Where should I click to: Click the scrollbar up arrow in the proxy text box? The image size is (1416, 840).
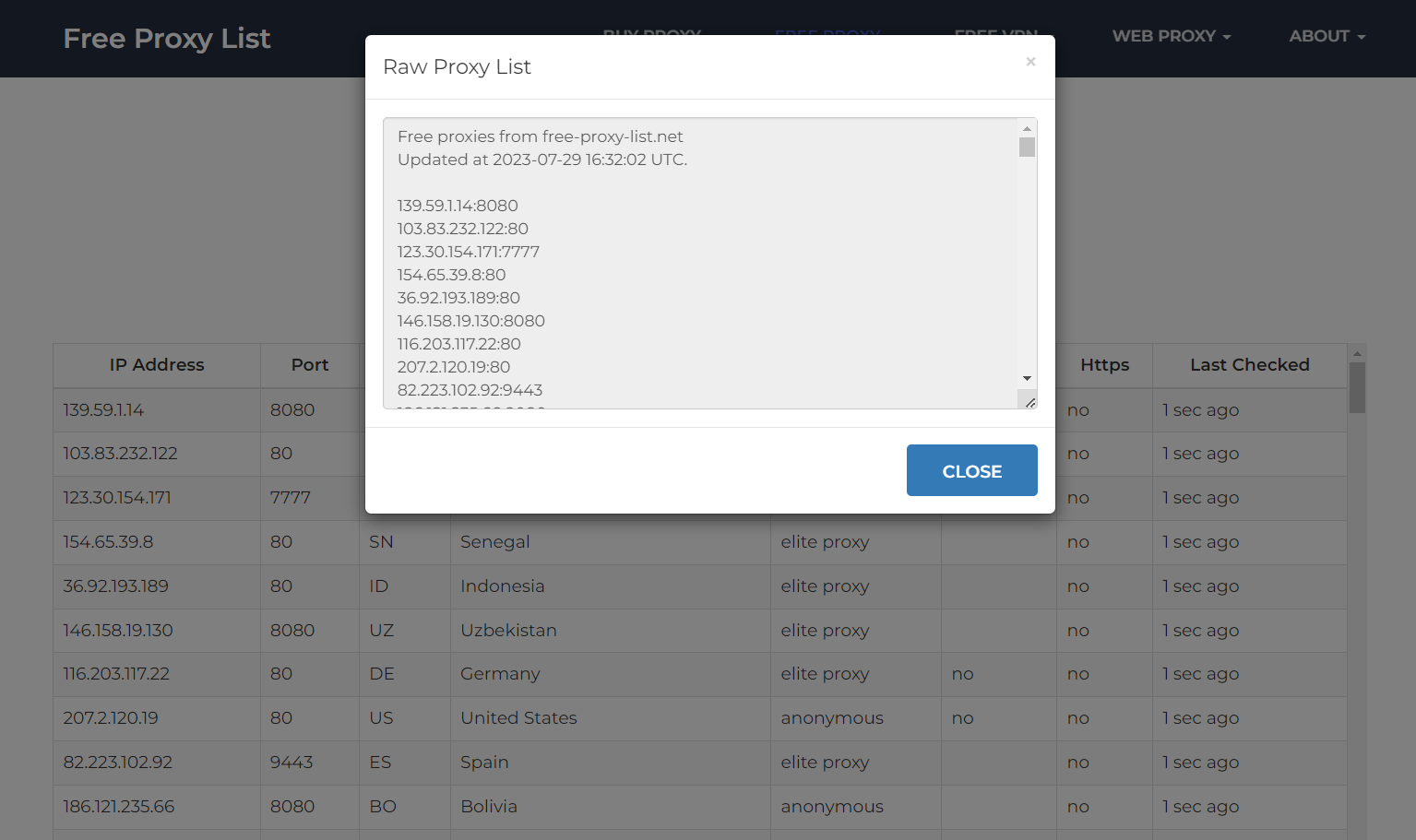(1026, 128)
